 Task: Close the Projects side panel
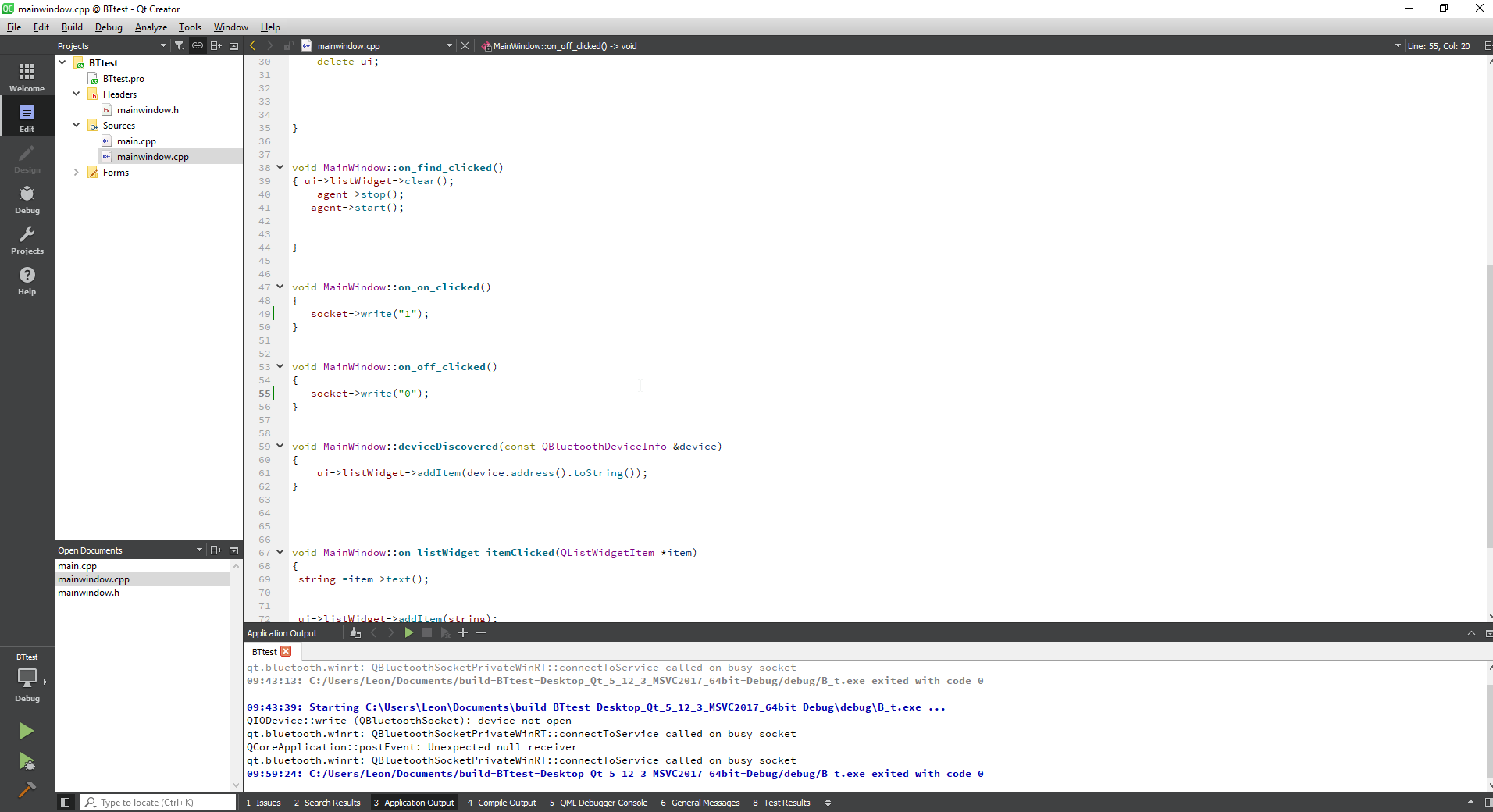pyautogui.click(x=233, y=45)
